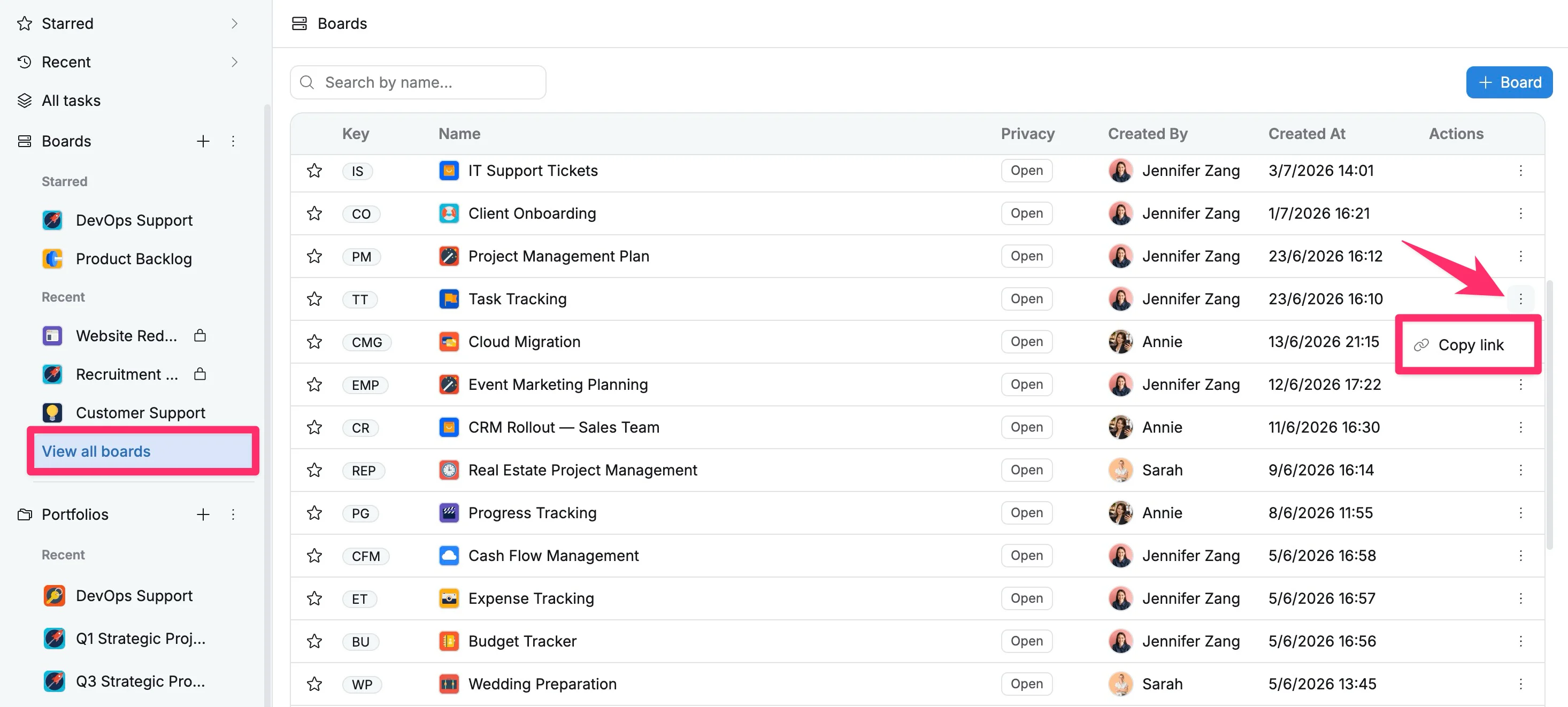Open actions menu for CRM Rollout row

tap(1520, 427)
